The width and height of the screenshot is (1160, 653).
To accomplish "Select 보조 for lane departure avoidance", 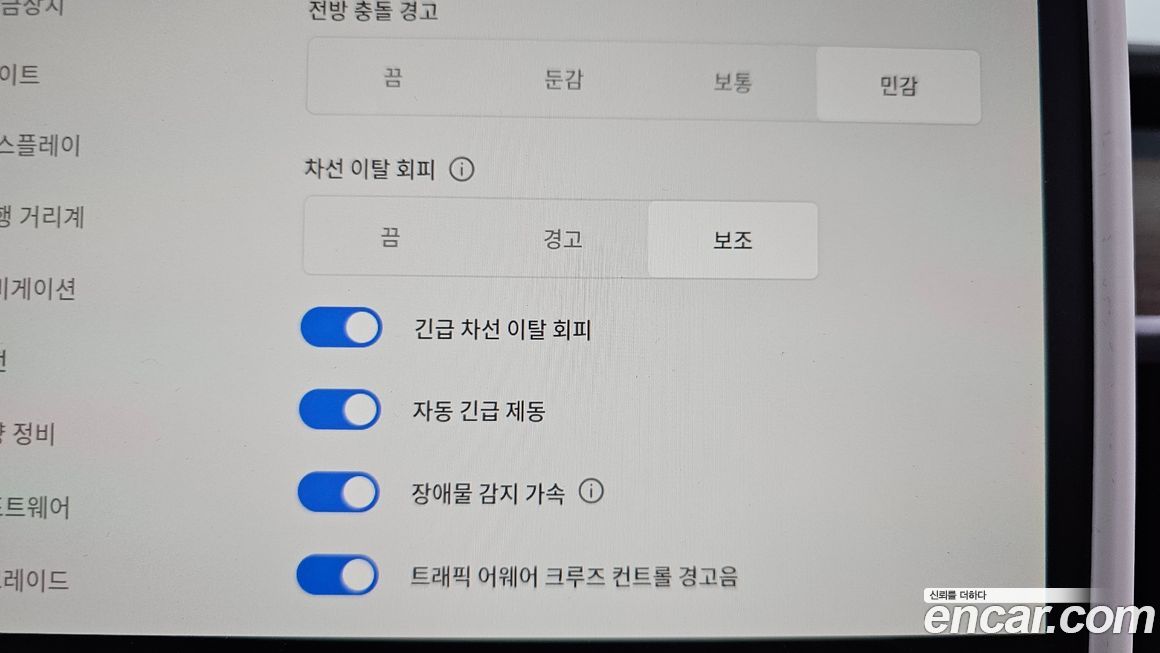I will [732, 240].
